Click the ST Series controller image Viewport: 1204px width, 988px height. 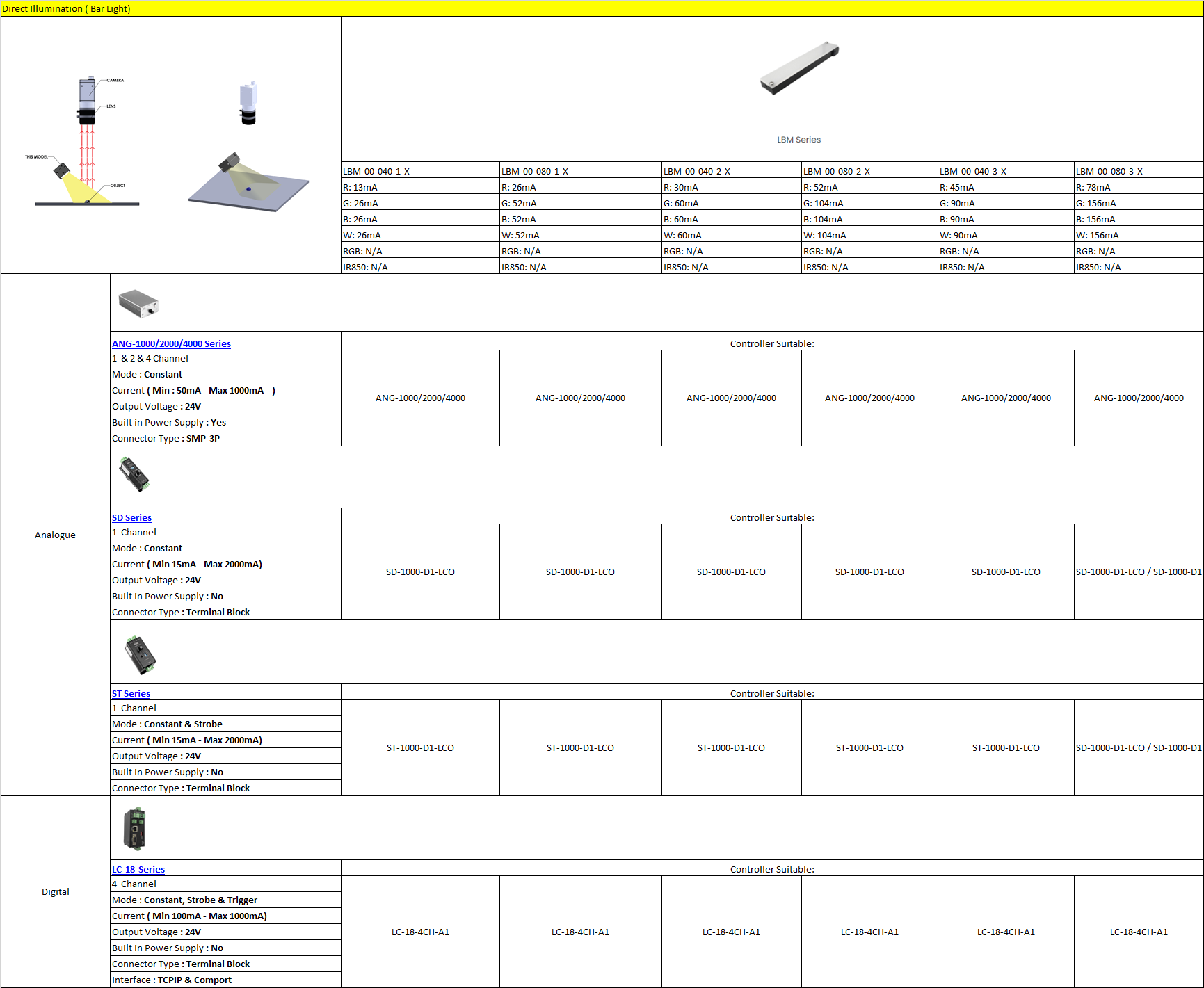click(140, 654)
